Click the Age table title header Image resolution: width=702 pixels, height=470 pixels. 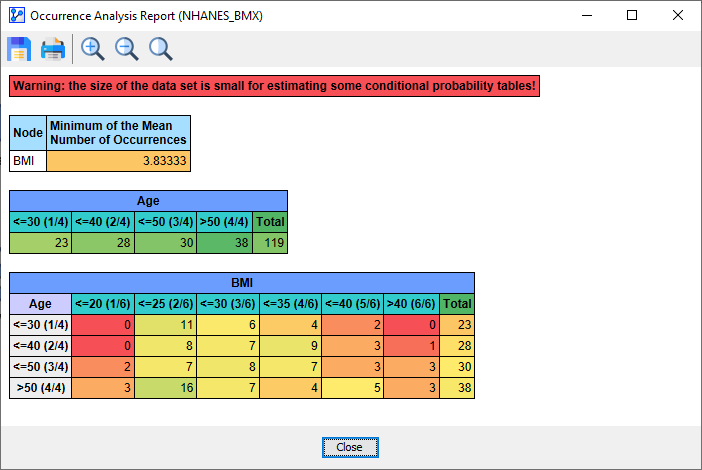pos(148,201)
